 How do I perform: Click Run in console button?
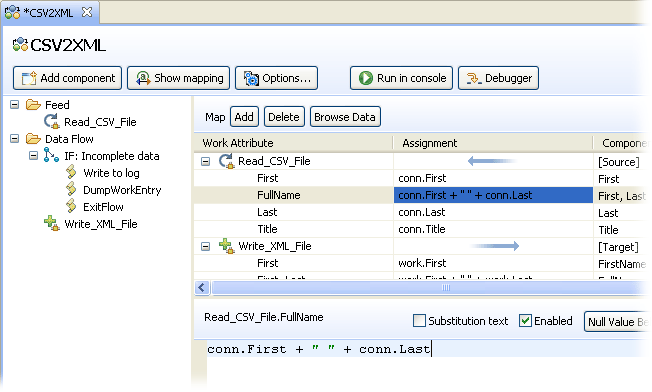(x=401, y=78)
